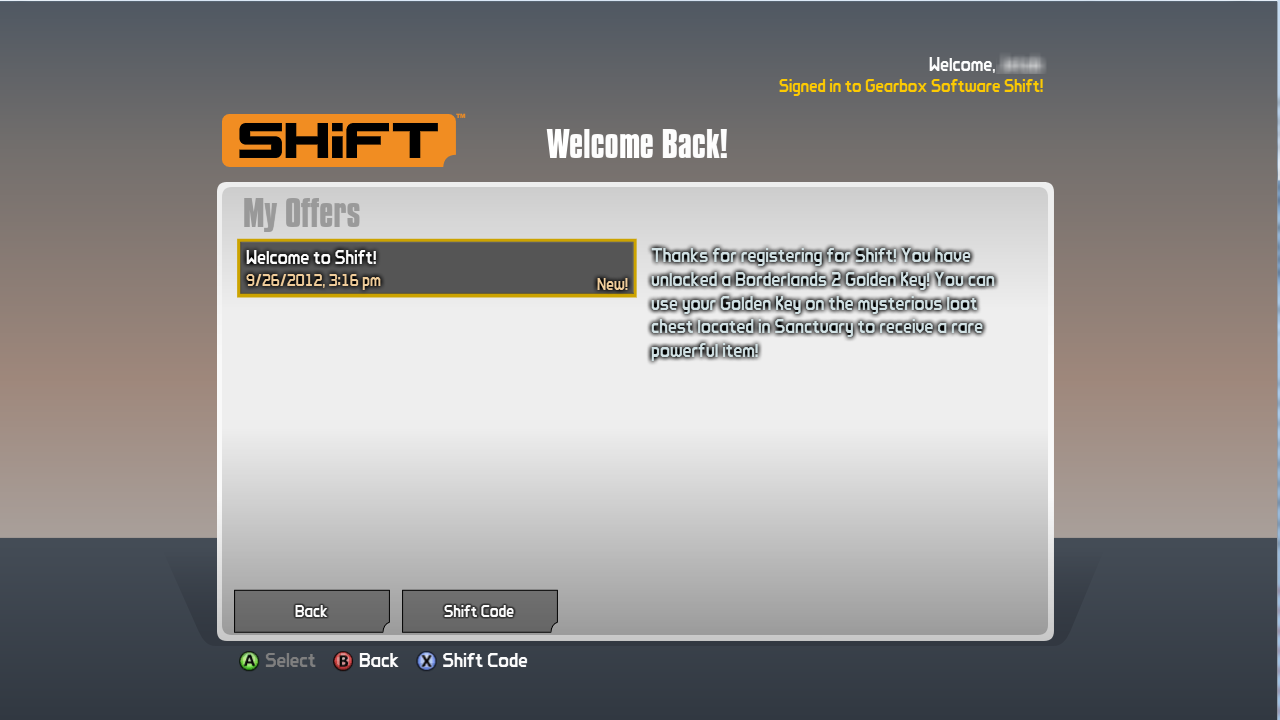The height and width of the screenshot is (720, 1280).
Task: Click the Back button in the panel
Action: coord(311,611)
